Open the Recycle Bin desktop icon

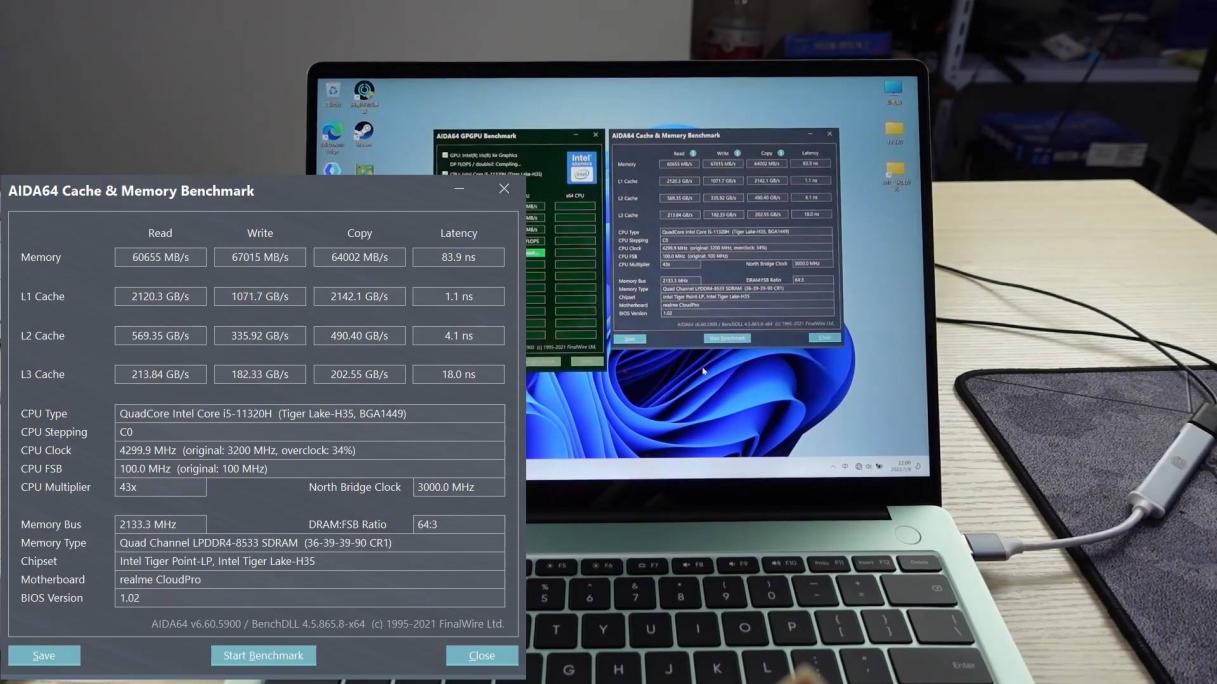coord(333,93)
